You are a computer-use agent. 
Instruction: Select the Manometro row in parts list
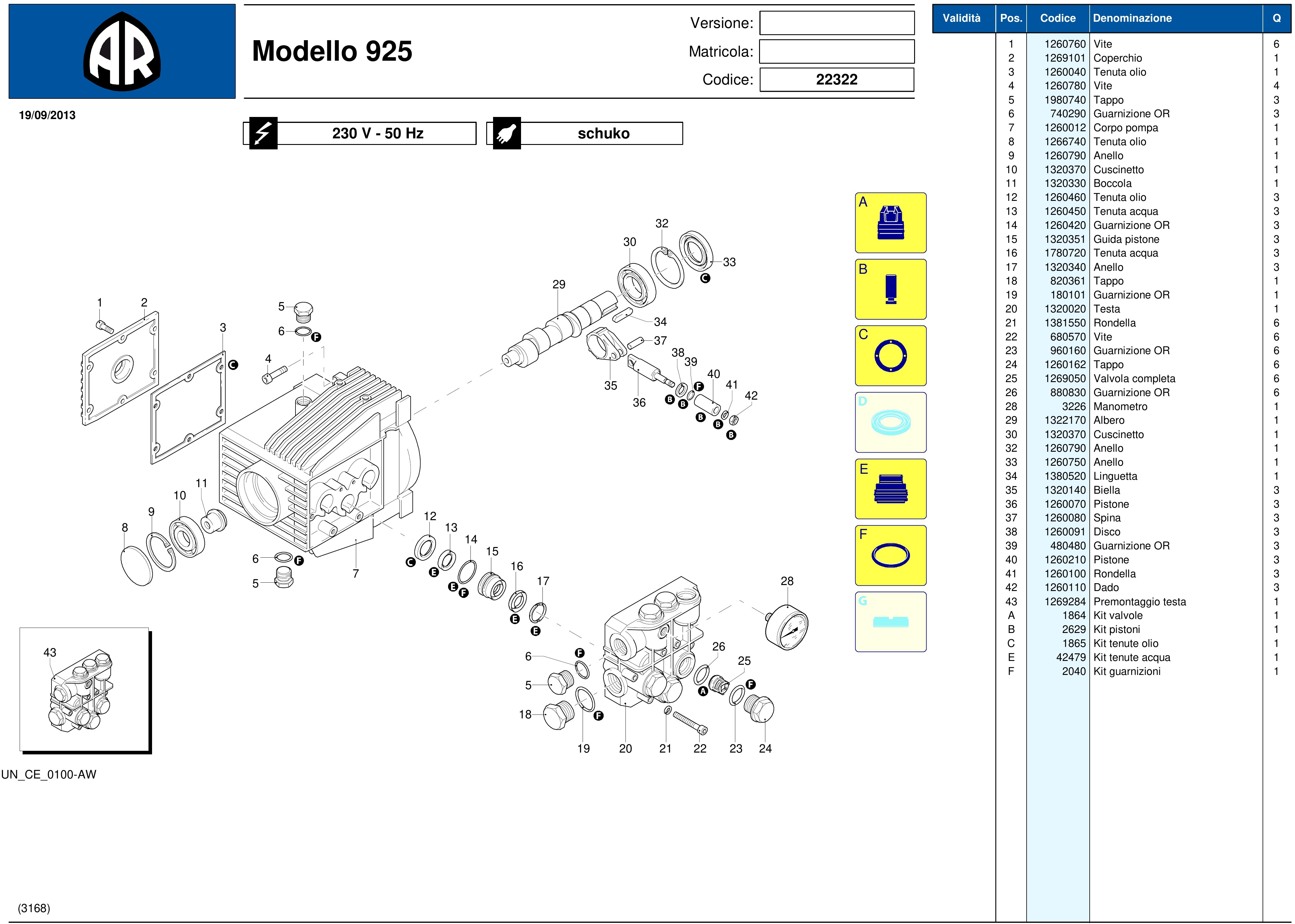point(1120,406)
